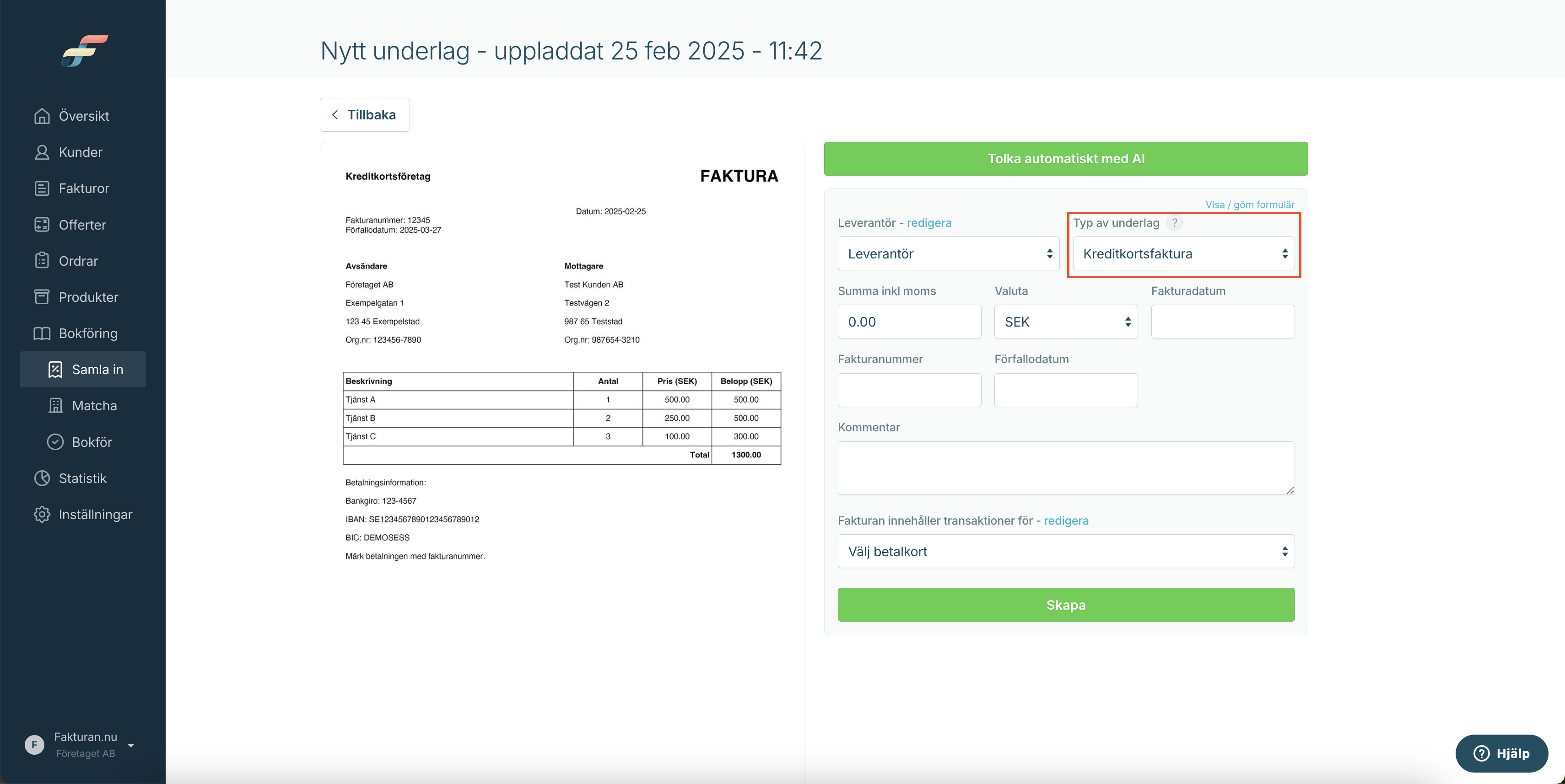The height and width of the screenshot is (784, 1565).
Task: Click the Visa / göm formulär link
Action: click(1250, 204)
